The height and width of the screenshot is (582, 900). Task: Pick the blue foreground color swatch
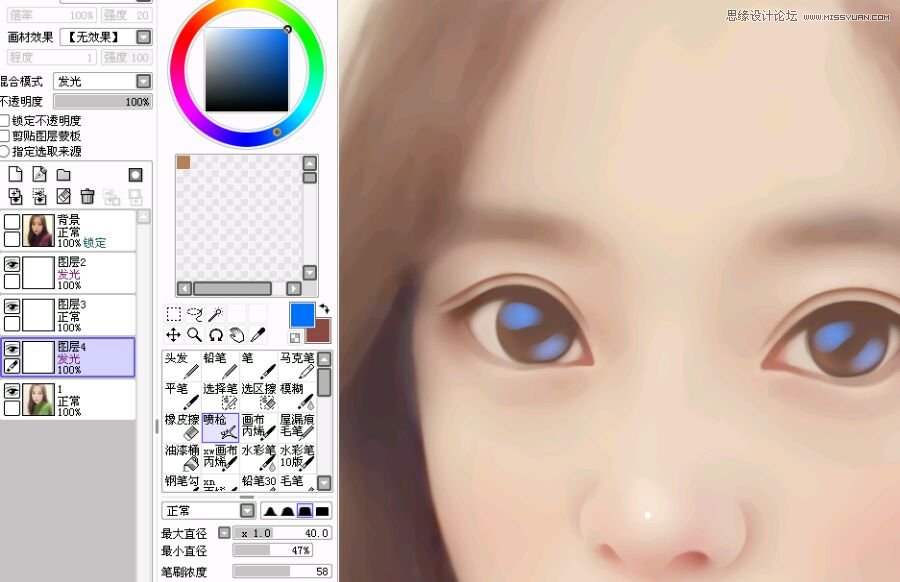click(302, 315)
